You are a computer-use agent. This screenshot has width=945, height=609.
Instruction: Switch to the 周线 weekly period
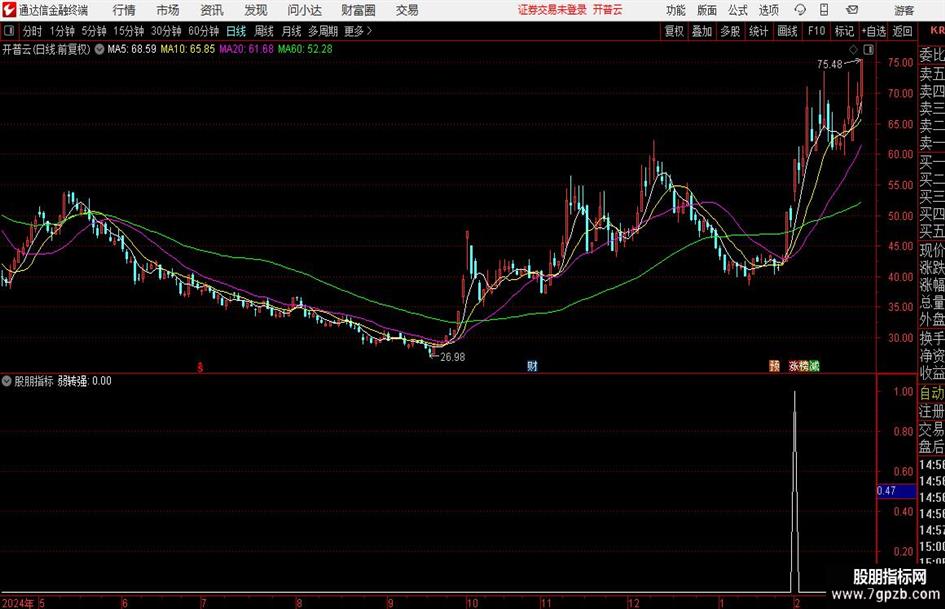coord(264,31)
